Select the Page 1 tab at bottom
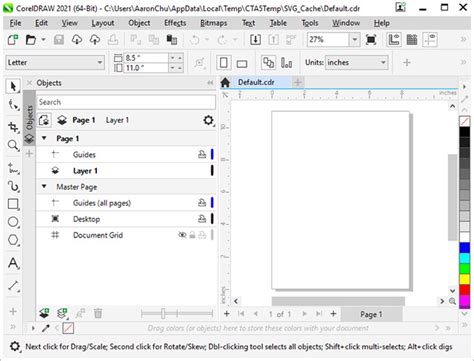Image resolution: width=474 pixels, height=361 pixels. coord(371,314)
